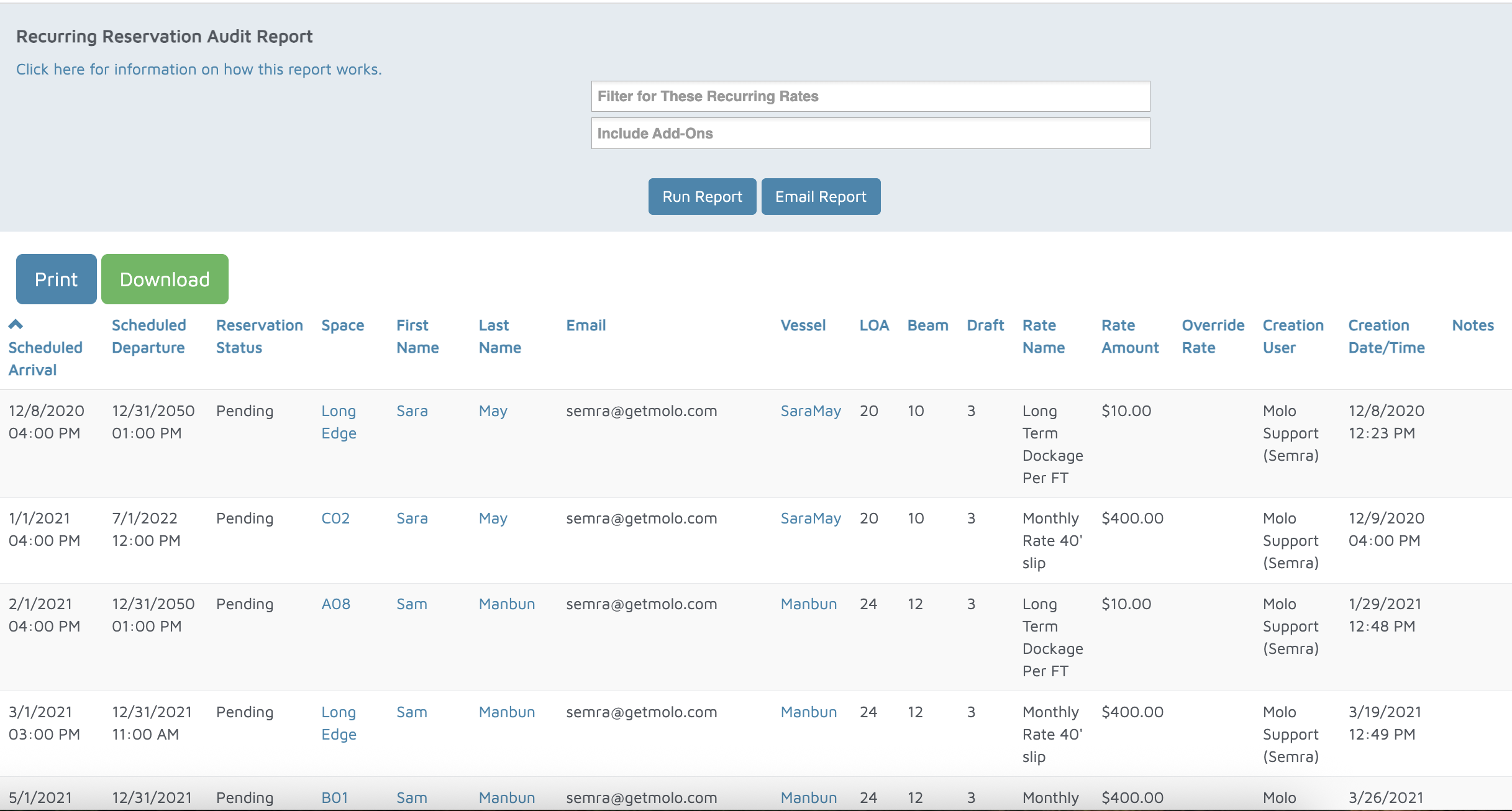Sort by Override Rate column header
1512x811 pixels.
click(1213, 336)
